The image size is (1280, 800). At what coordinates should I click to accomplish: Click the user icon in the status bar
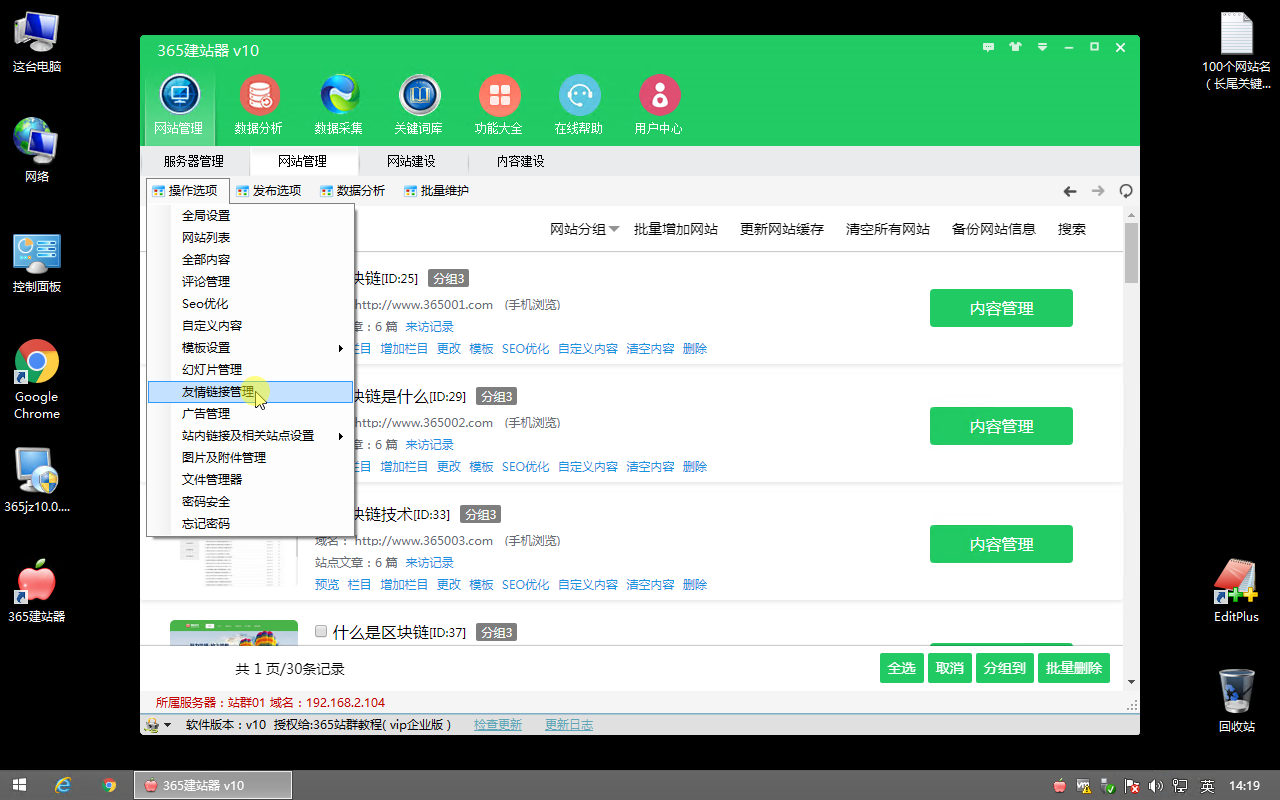coord(152,725)
